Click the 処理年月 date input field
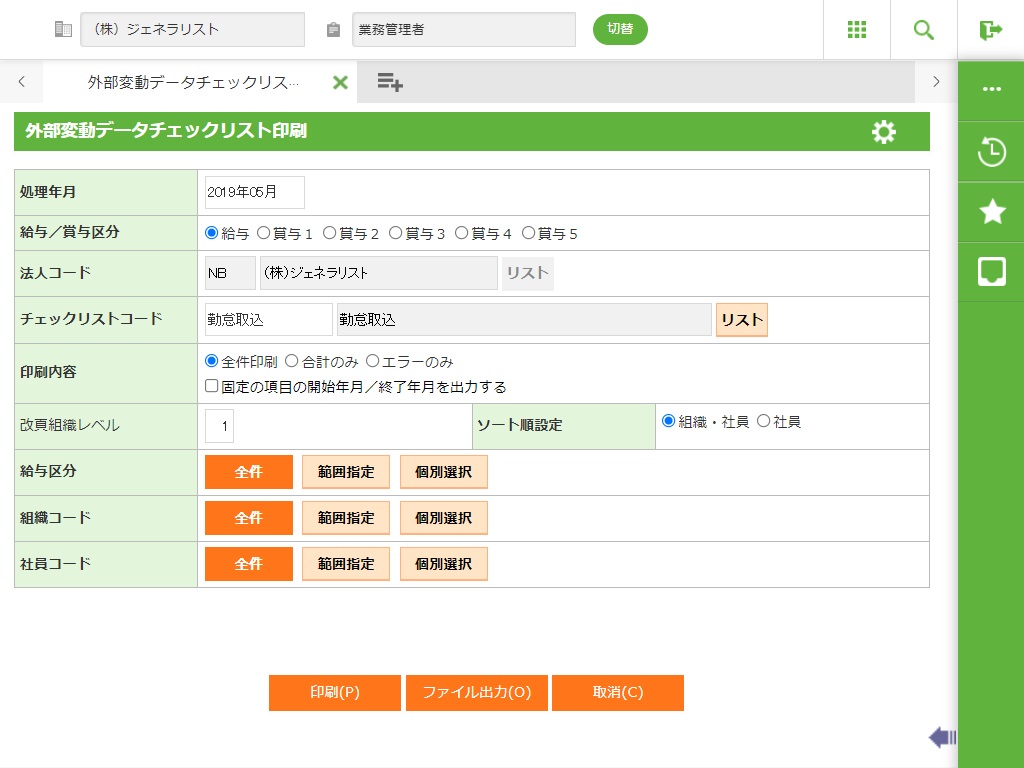Viewport: 1024px width, 768px height. click(254, 192)
